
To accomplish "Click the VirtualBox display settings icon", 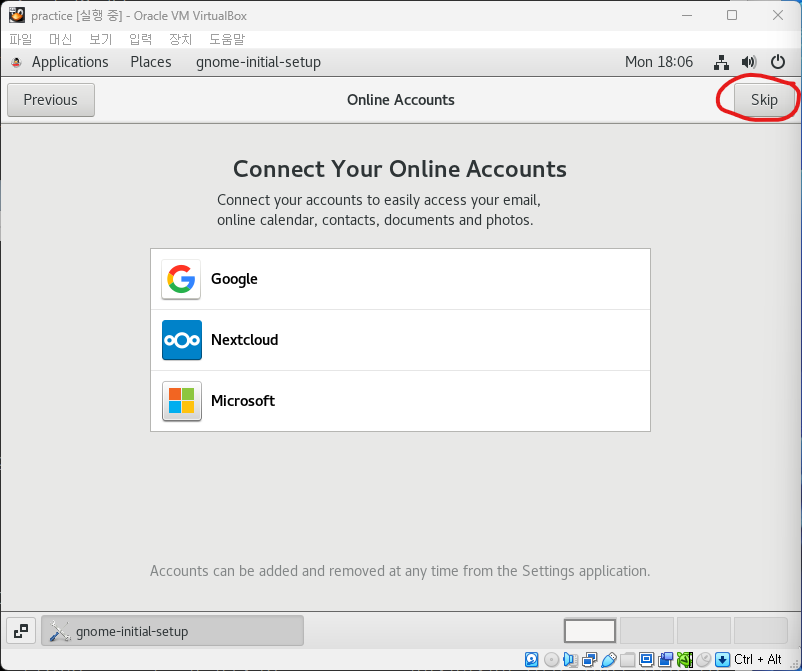I will [647, 659].
